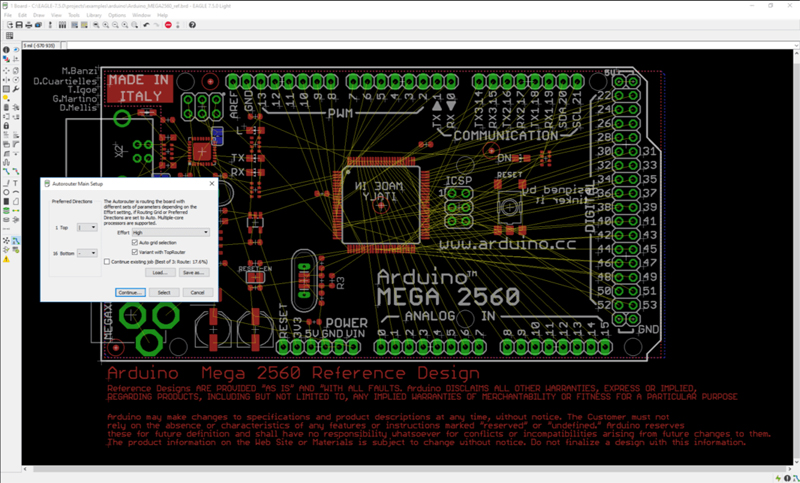Click the command line input field
The image size is (800, 483).
tap(429, 45)
